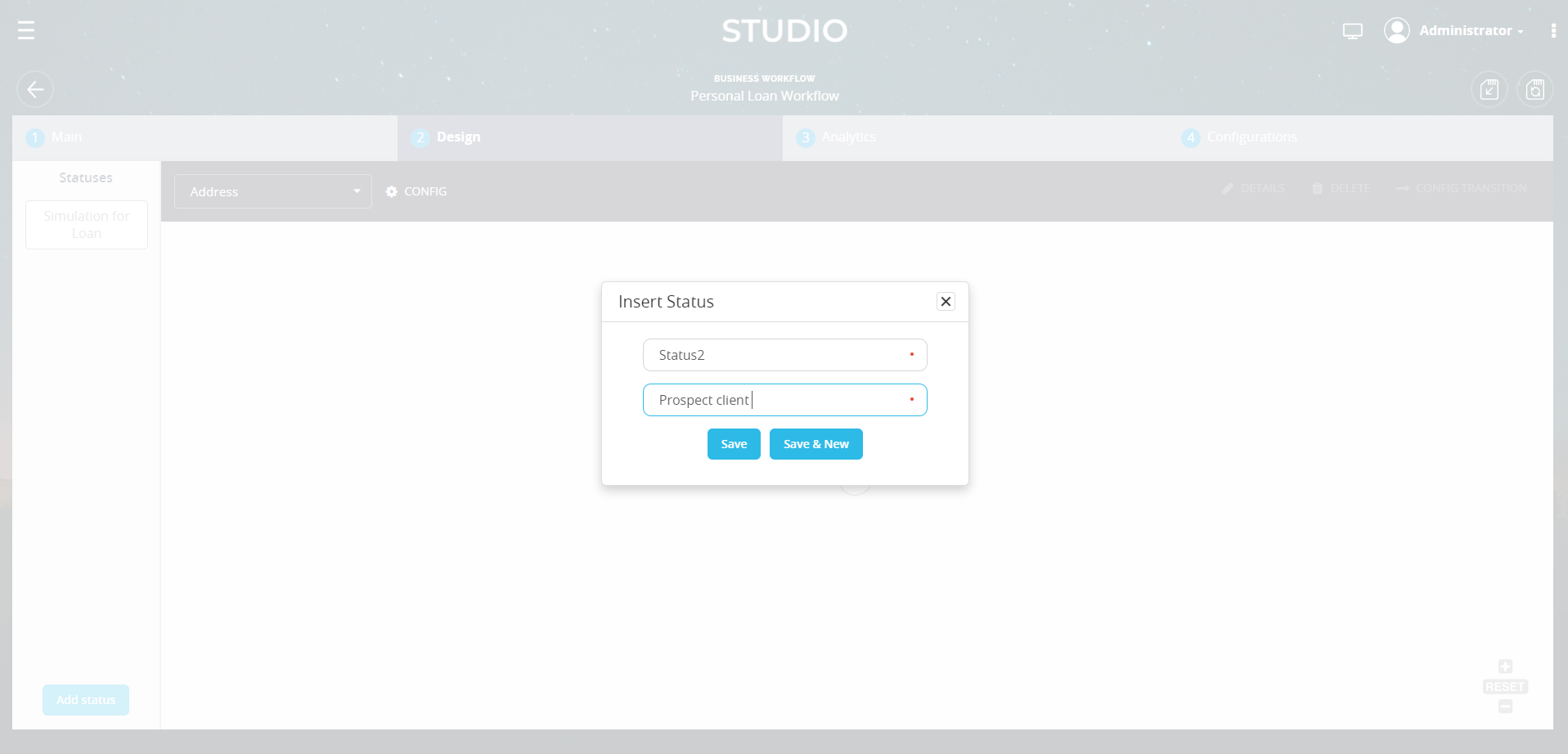Click the workflow export icon top right
This screenshot has width=1568, height=754.
click(1489, 89)
